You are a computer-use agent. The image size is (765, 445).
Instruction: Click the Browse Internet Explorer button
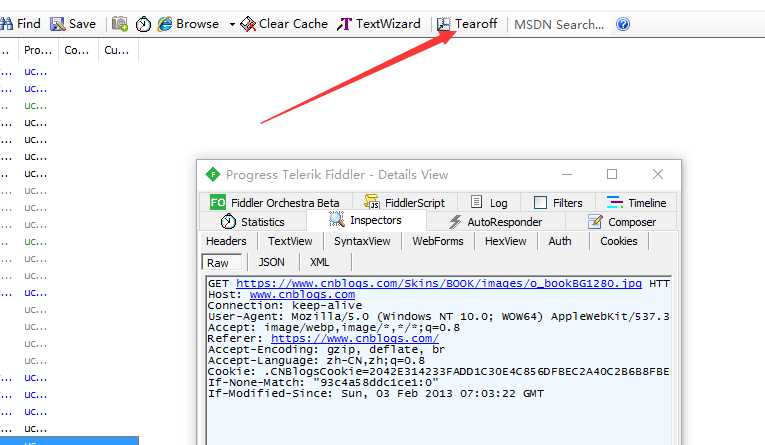tap(189, 23)
